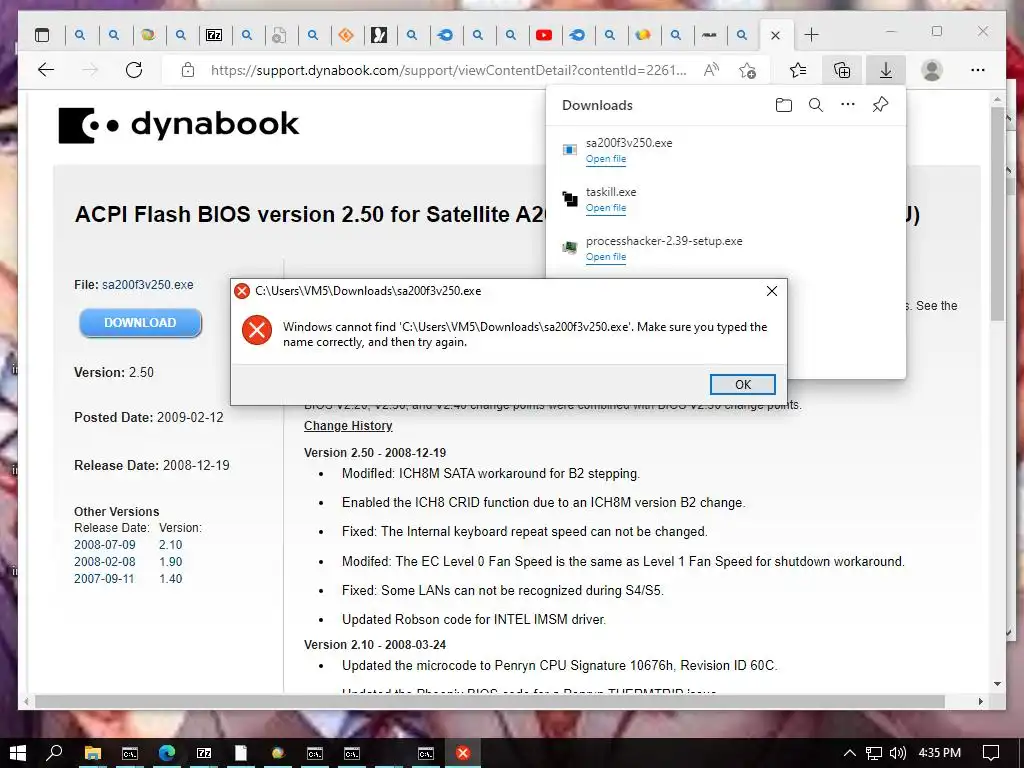Image resolution: width=1024 pixels, height=768 pixels.
Task: Click the dynabook logo
Action: point(179,125)
